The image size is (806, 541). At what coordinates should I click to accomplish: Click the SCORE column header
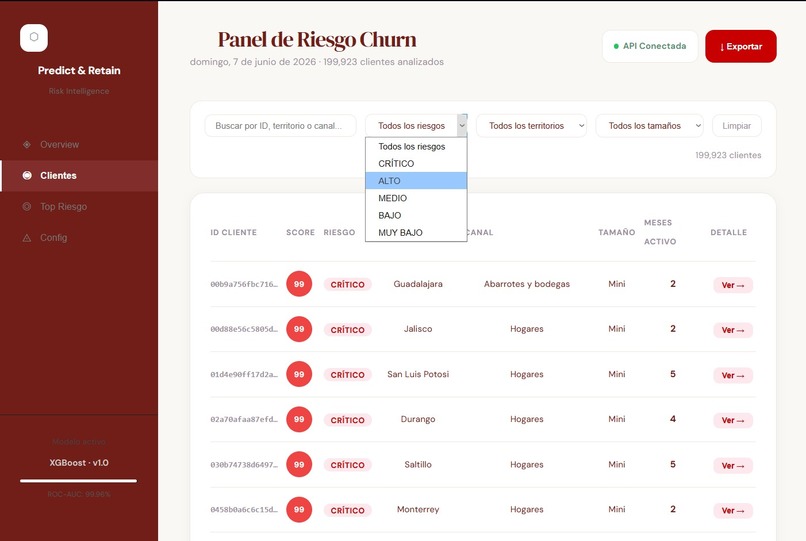tap(300, 232)
